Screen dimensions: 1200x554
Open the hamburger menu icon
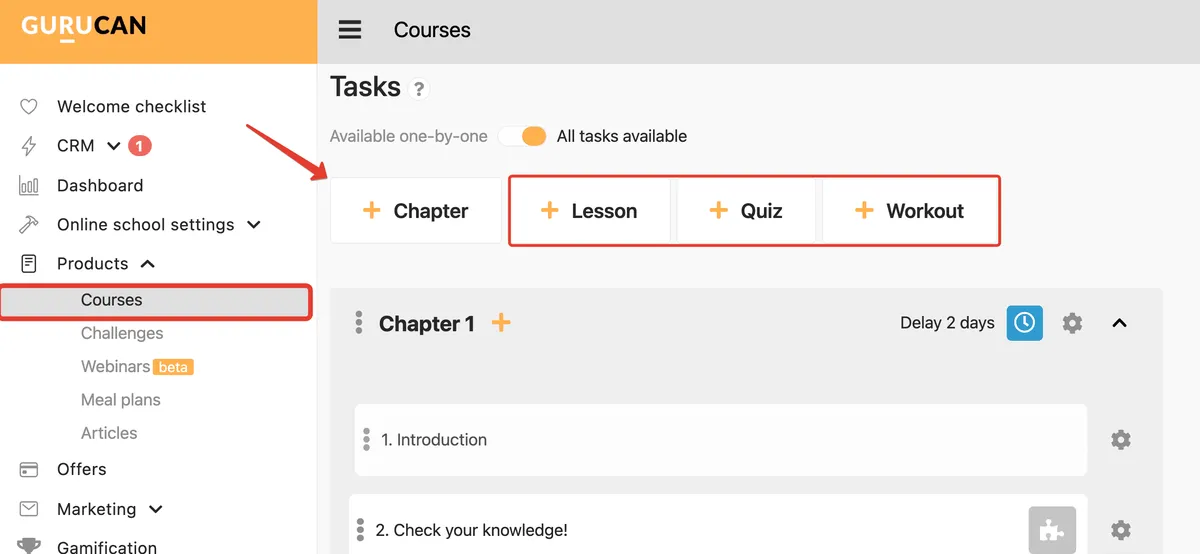pyautogui.click(x=350, y=30)
